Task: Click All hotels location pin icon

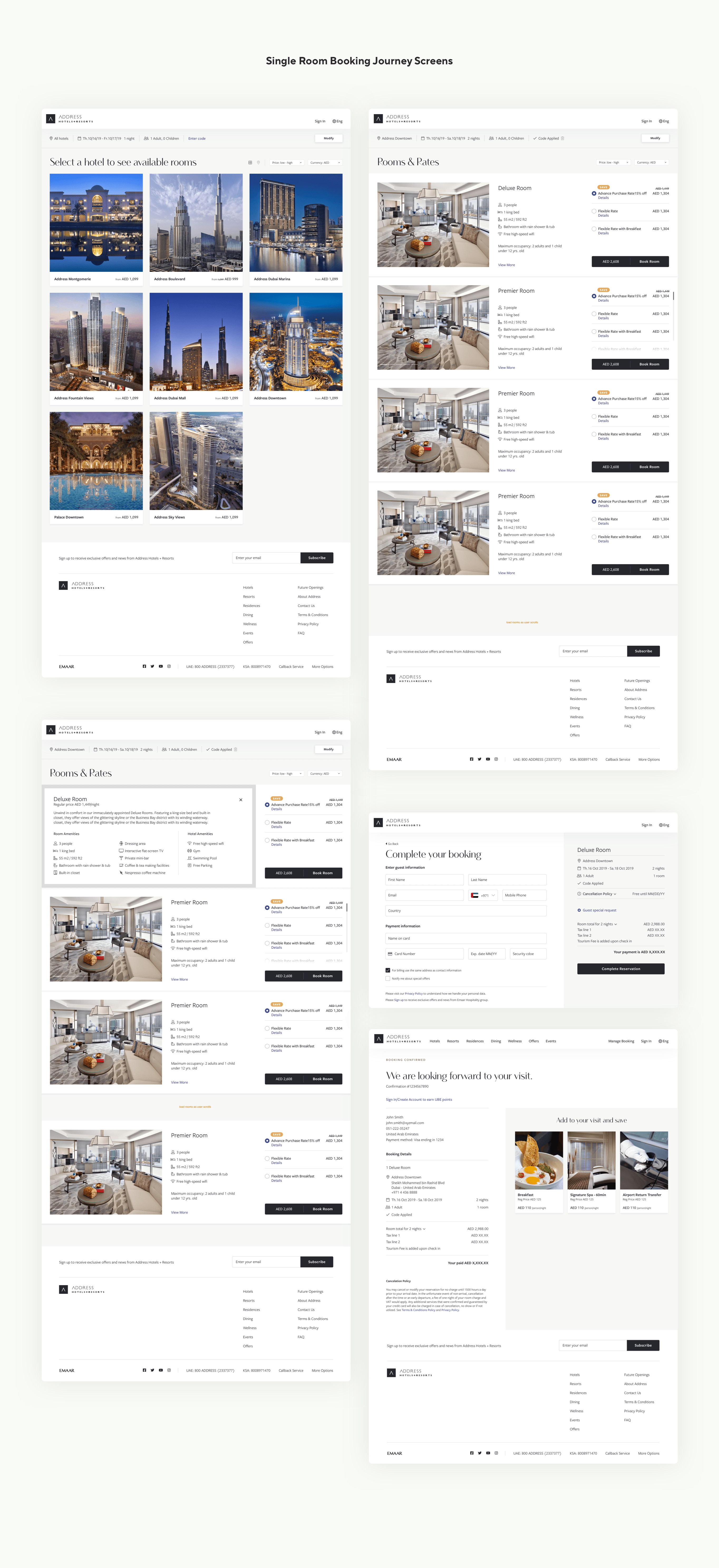Action: pos(51,138)
